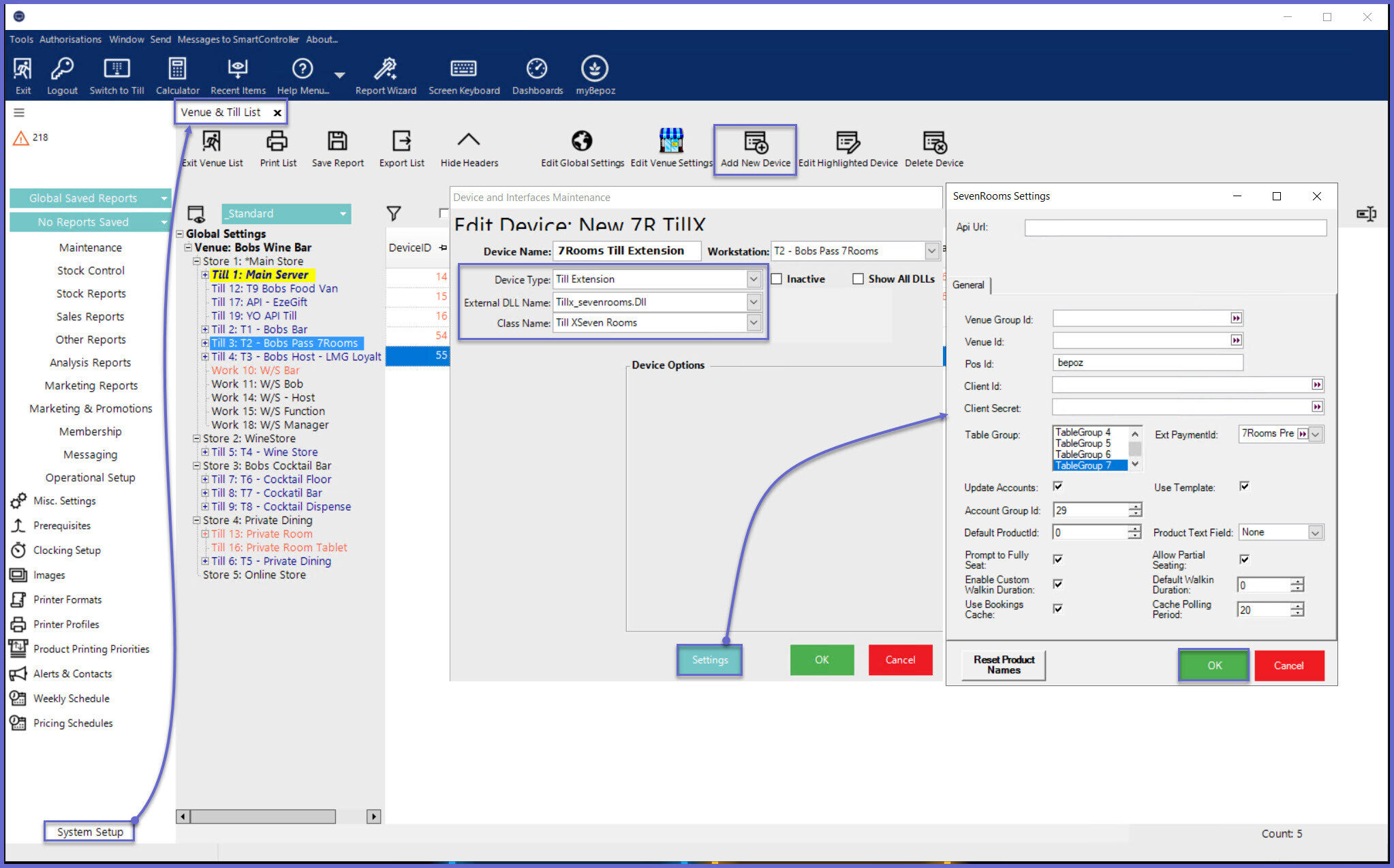Click the Settings button in device maintenance
Viewport: 1394px width, 868px height.
tap(709, 660)
